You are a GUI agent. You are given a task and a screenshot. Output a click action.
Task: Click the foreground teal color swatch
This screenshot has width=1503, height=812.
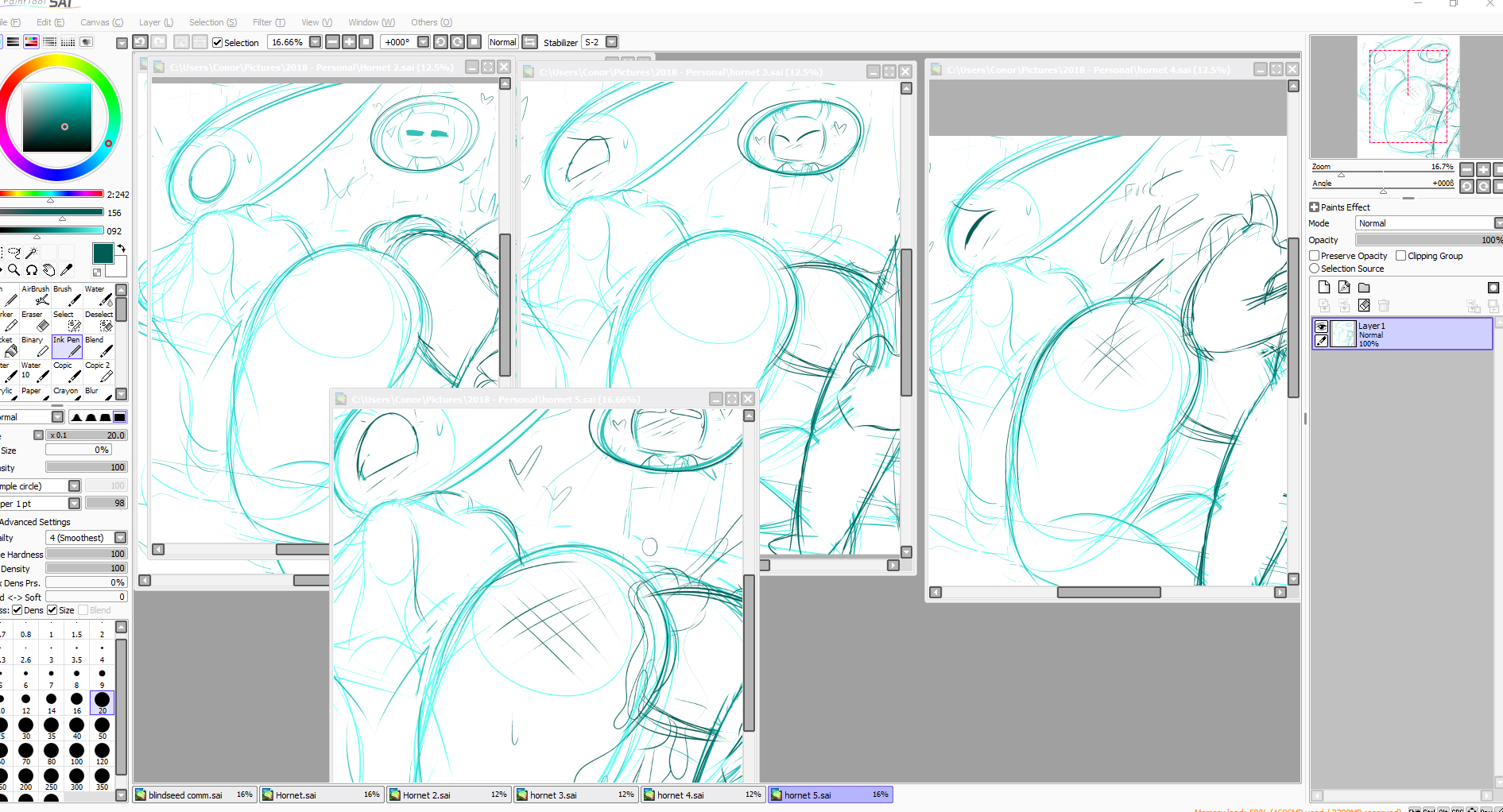103,253
